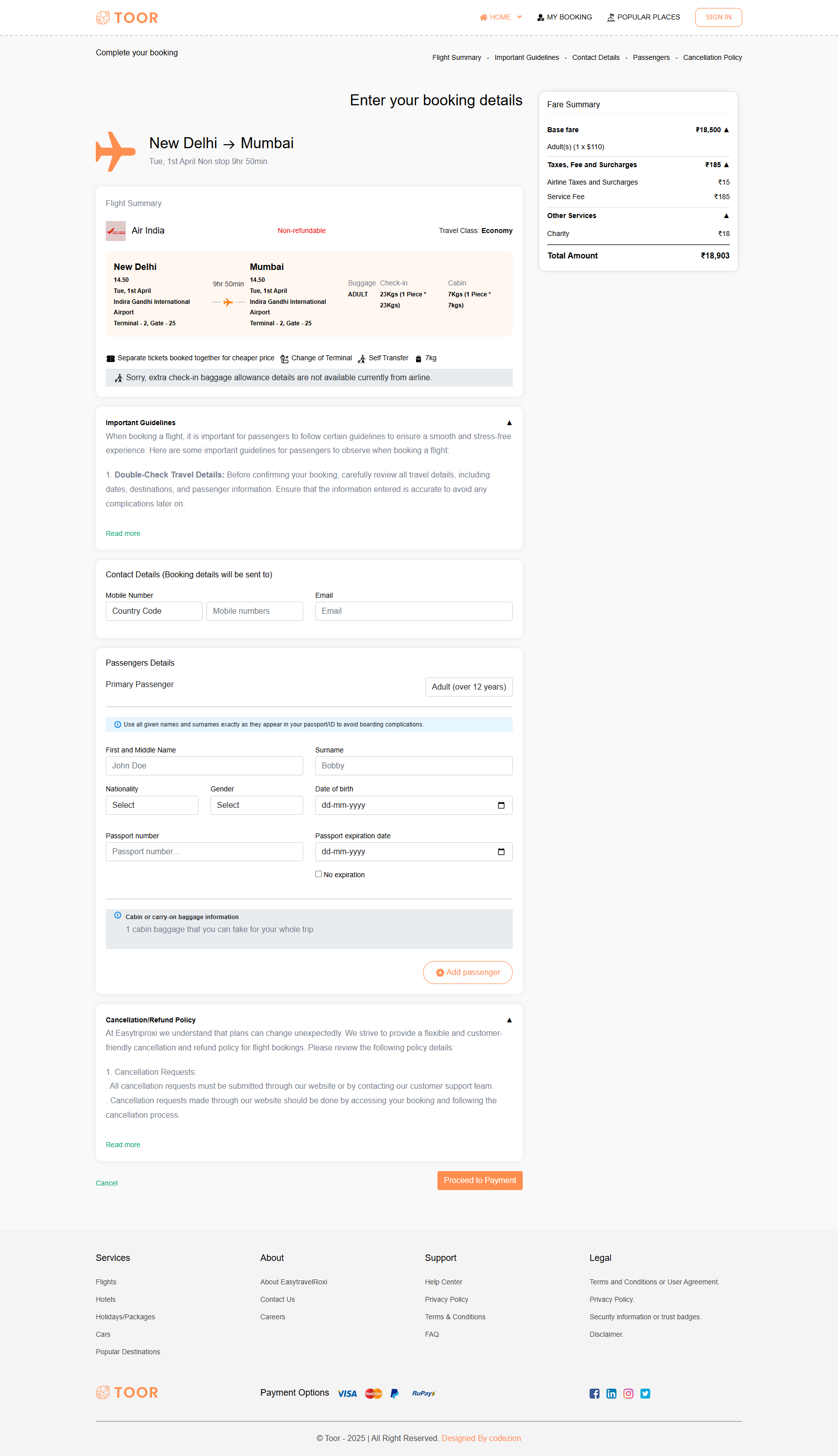
Task: Click the traveler icon in the Sorry baggage notice
Action: [x=119, y=378]
